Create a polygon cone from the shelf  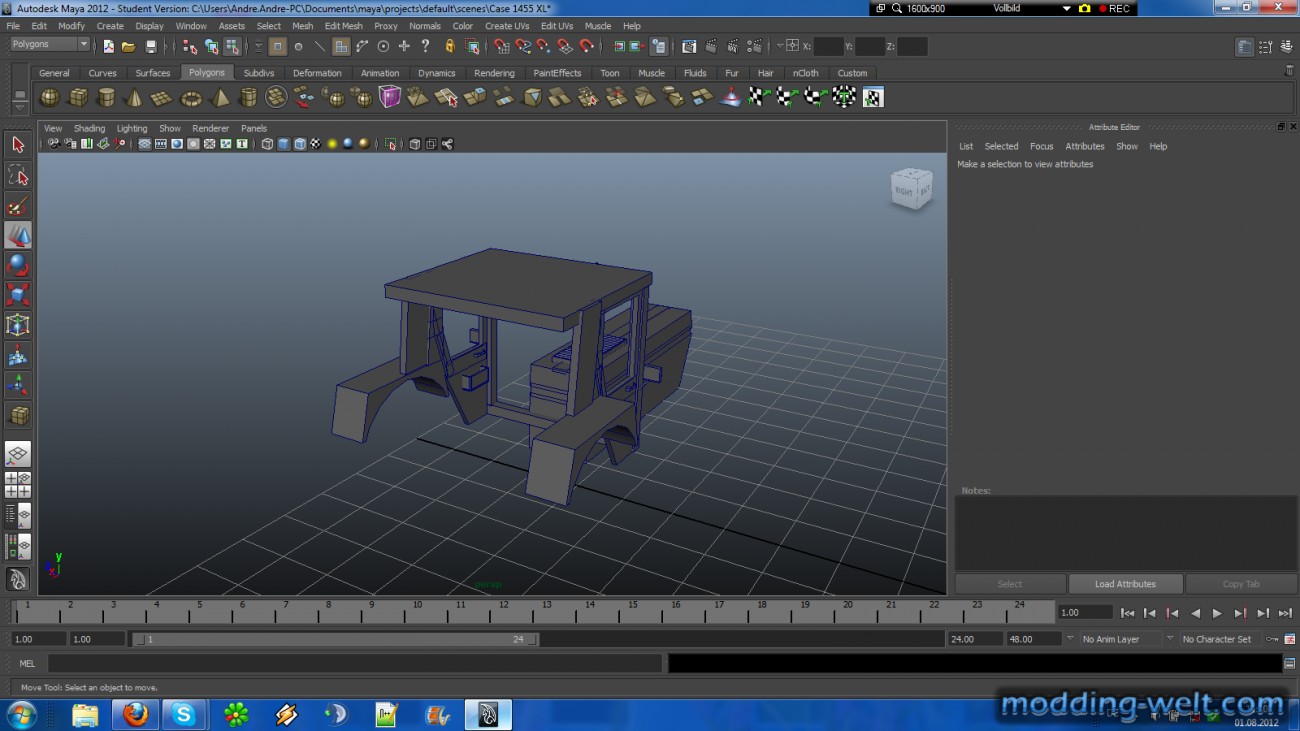tap(133, 97)
